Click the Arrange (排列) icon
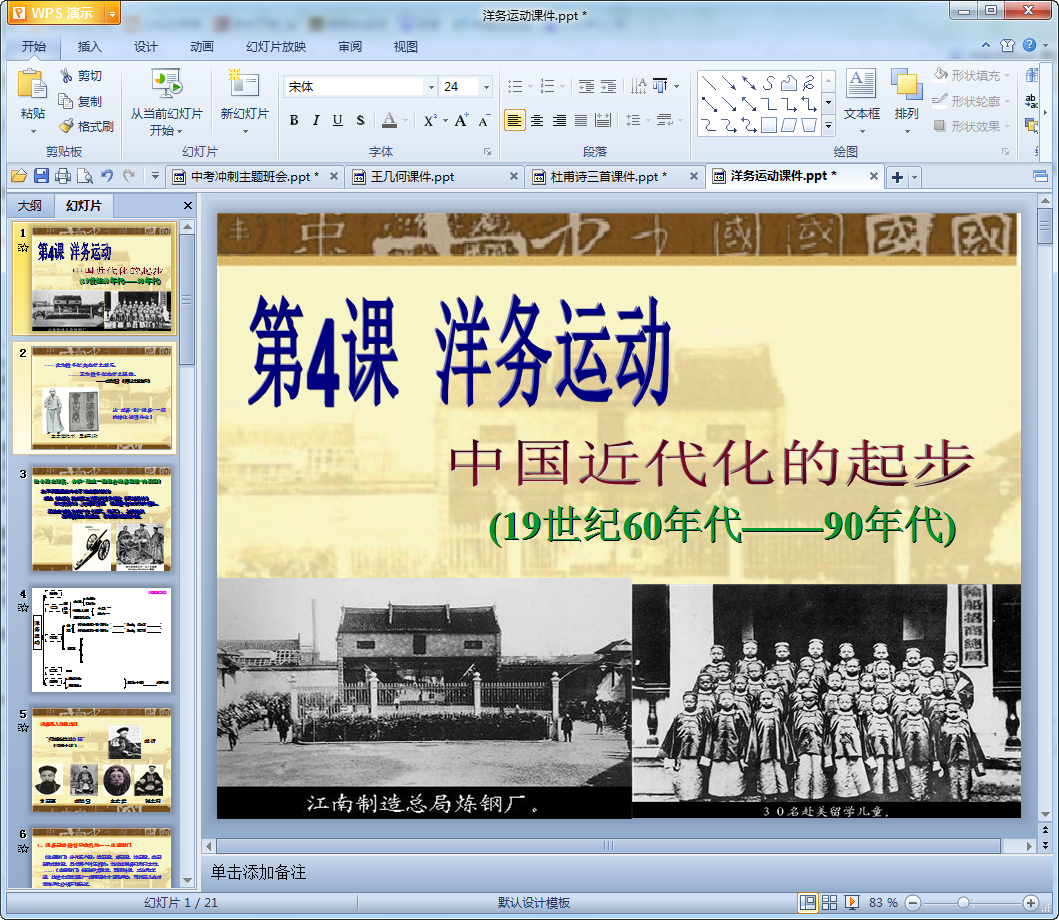Viewport: 1059px width, 920px height. click(x=906, y=84)
